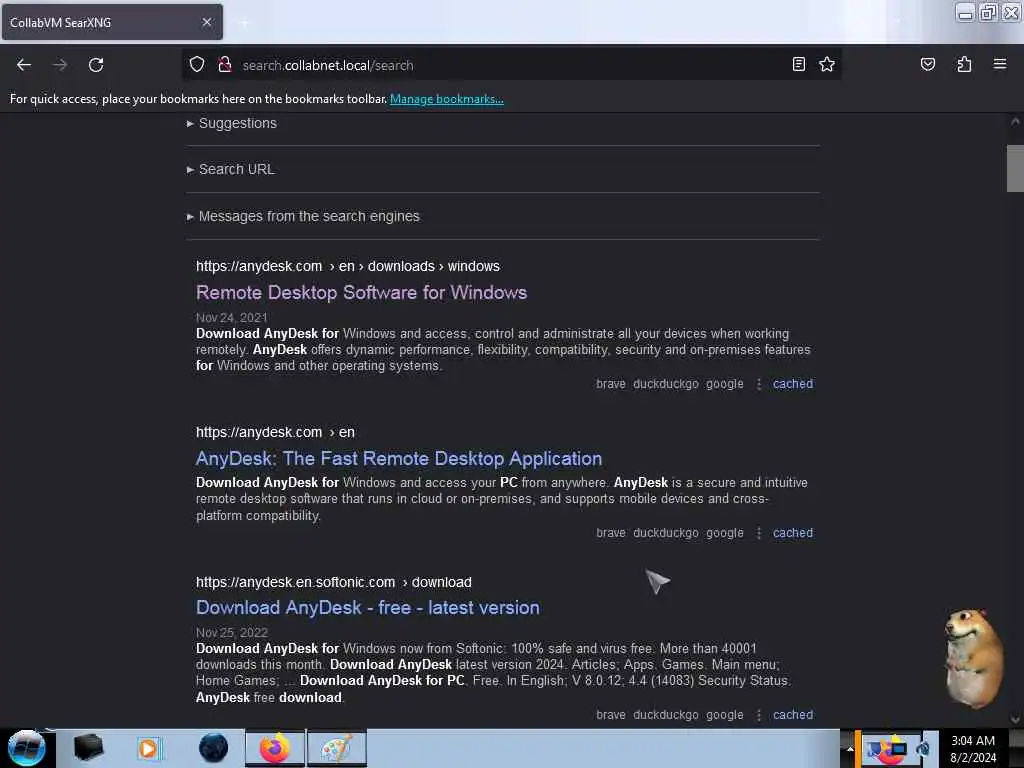1024x768 pixels.
Task: Click the Nov 24, 2021 date text
Action: pyautogui.click(x=232, y=317)
